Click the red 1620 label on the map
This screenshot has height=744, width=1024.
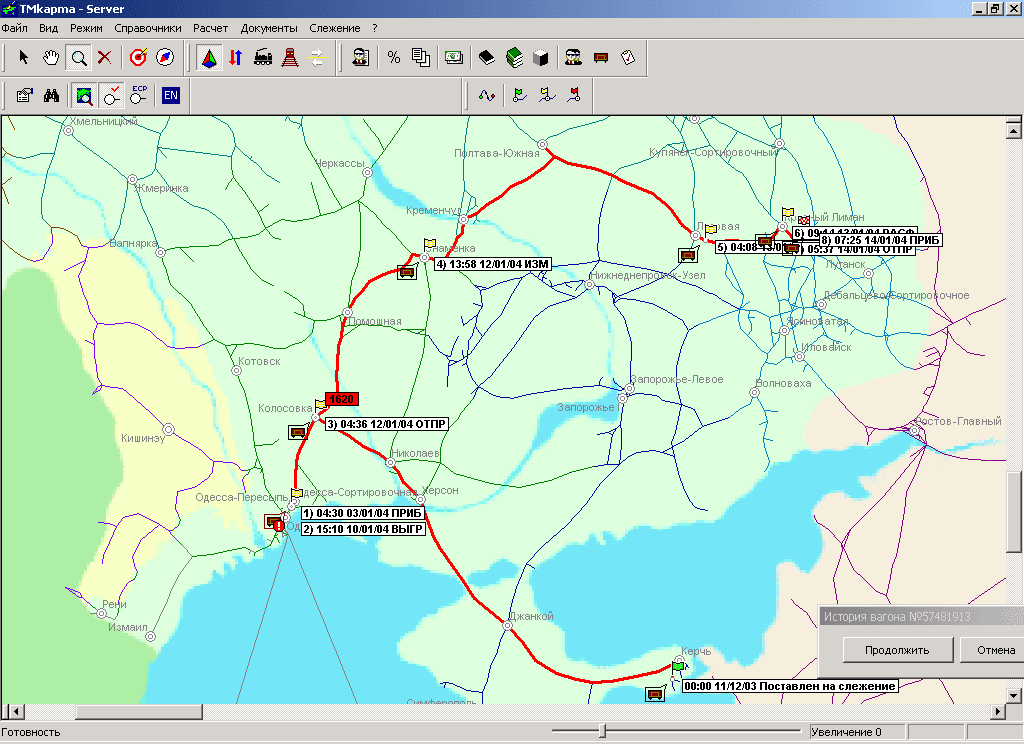click(x=342, y=399)
